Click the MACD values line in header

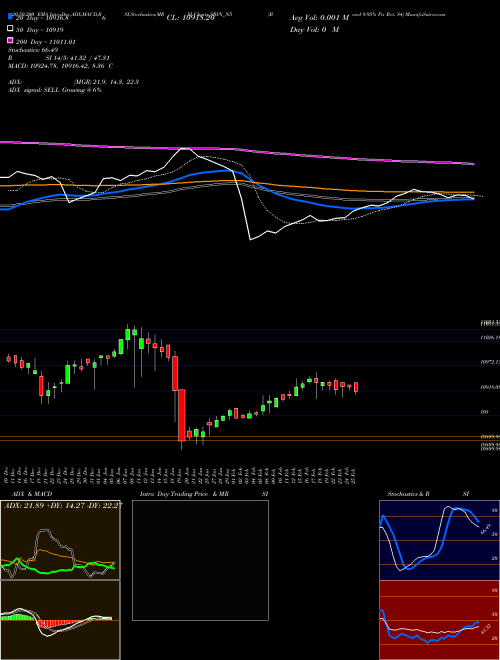60,66
